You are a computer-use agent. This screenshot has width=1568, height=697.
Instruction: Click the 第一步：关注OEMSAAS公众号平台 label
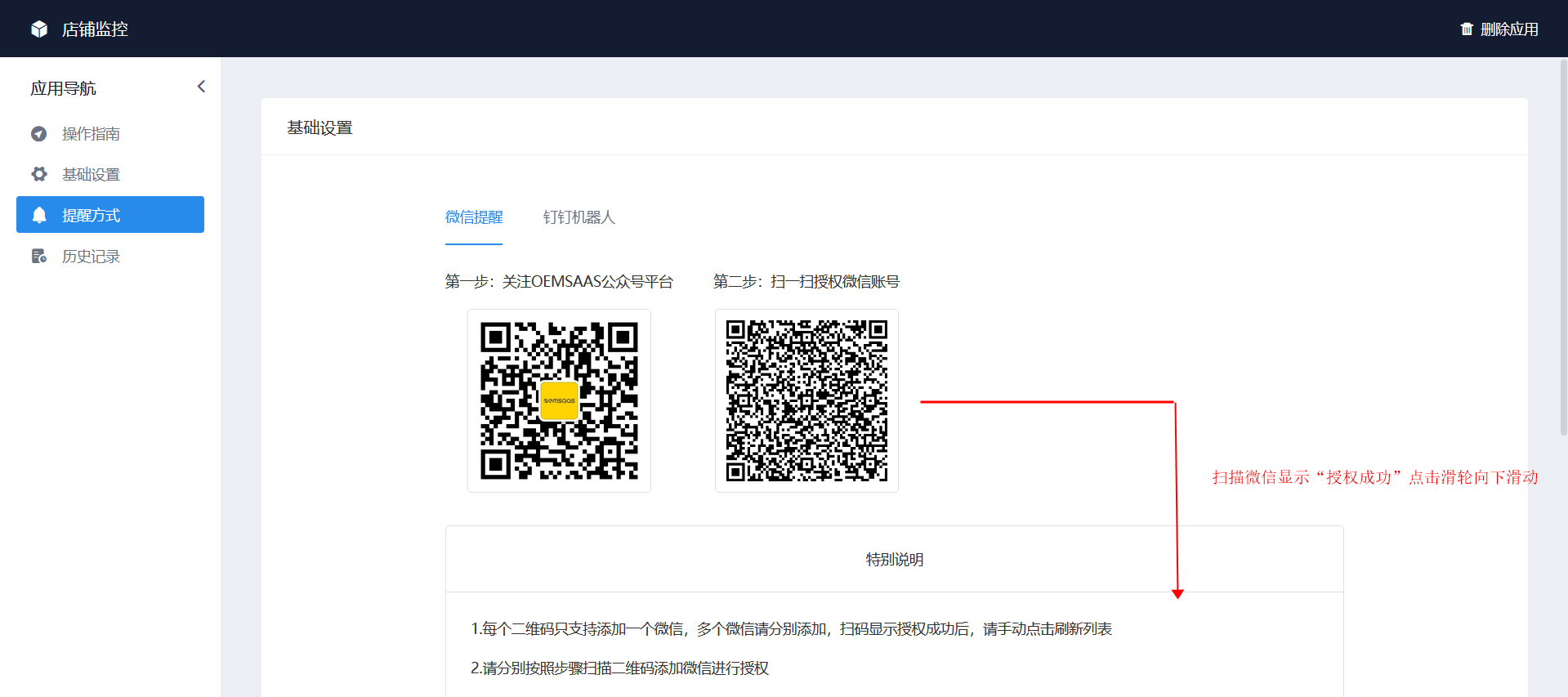tap(559, 282)
